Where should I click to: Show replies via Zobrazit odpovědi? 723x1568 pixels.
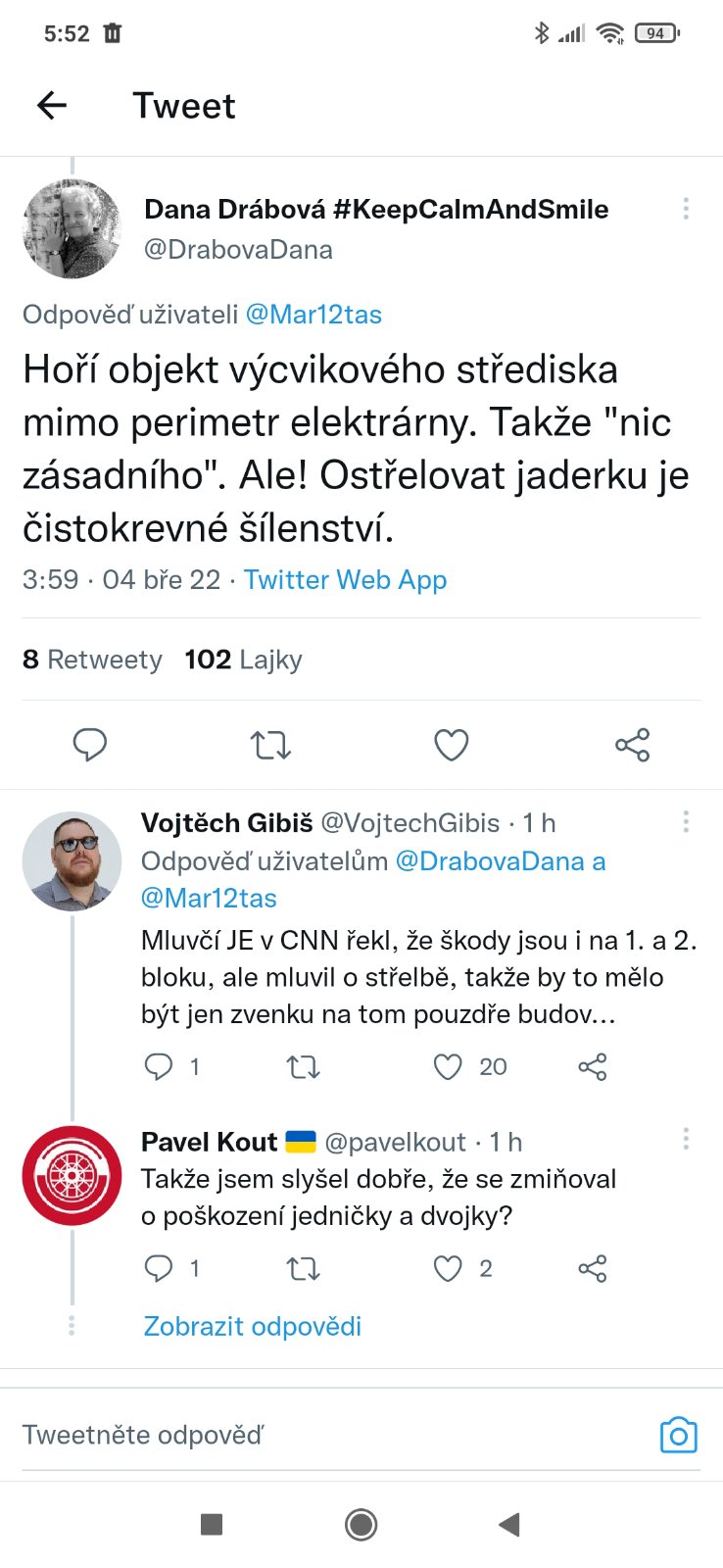253,1326
